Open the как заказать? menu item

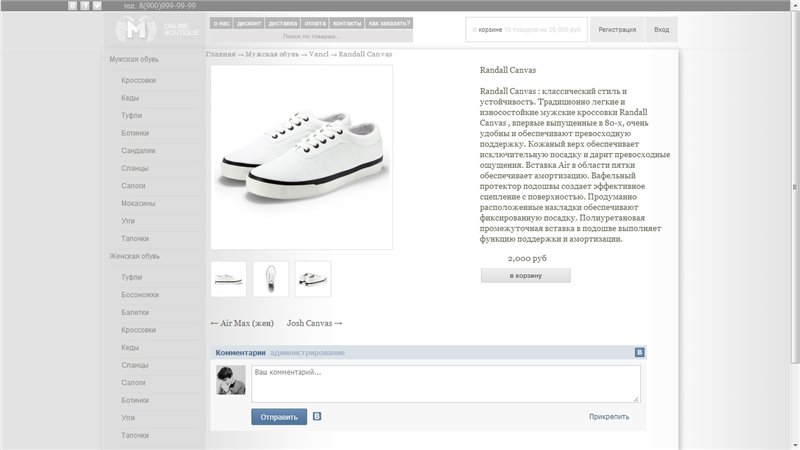tap(389, 23)
